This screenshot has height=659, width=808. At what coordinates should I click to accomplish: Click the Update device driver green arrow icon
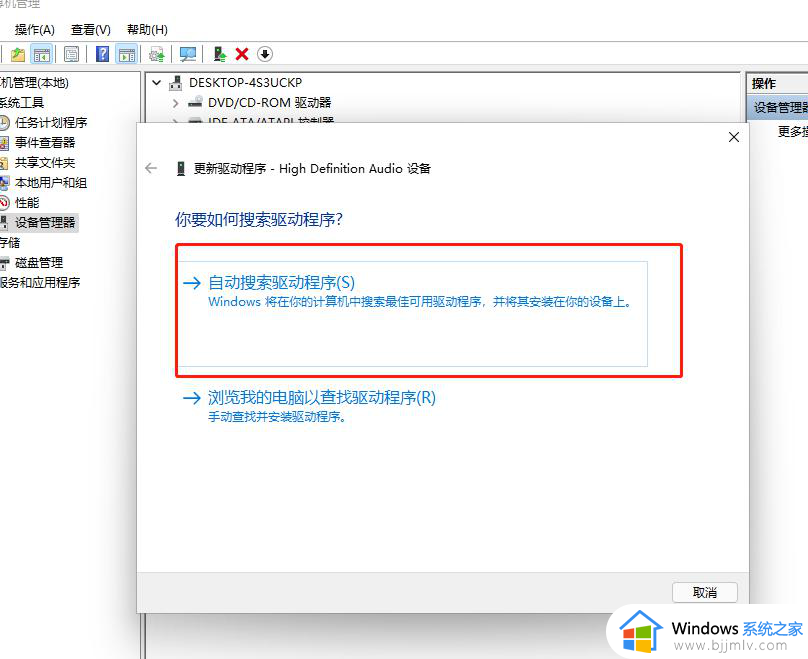click(x=220, y=54)
